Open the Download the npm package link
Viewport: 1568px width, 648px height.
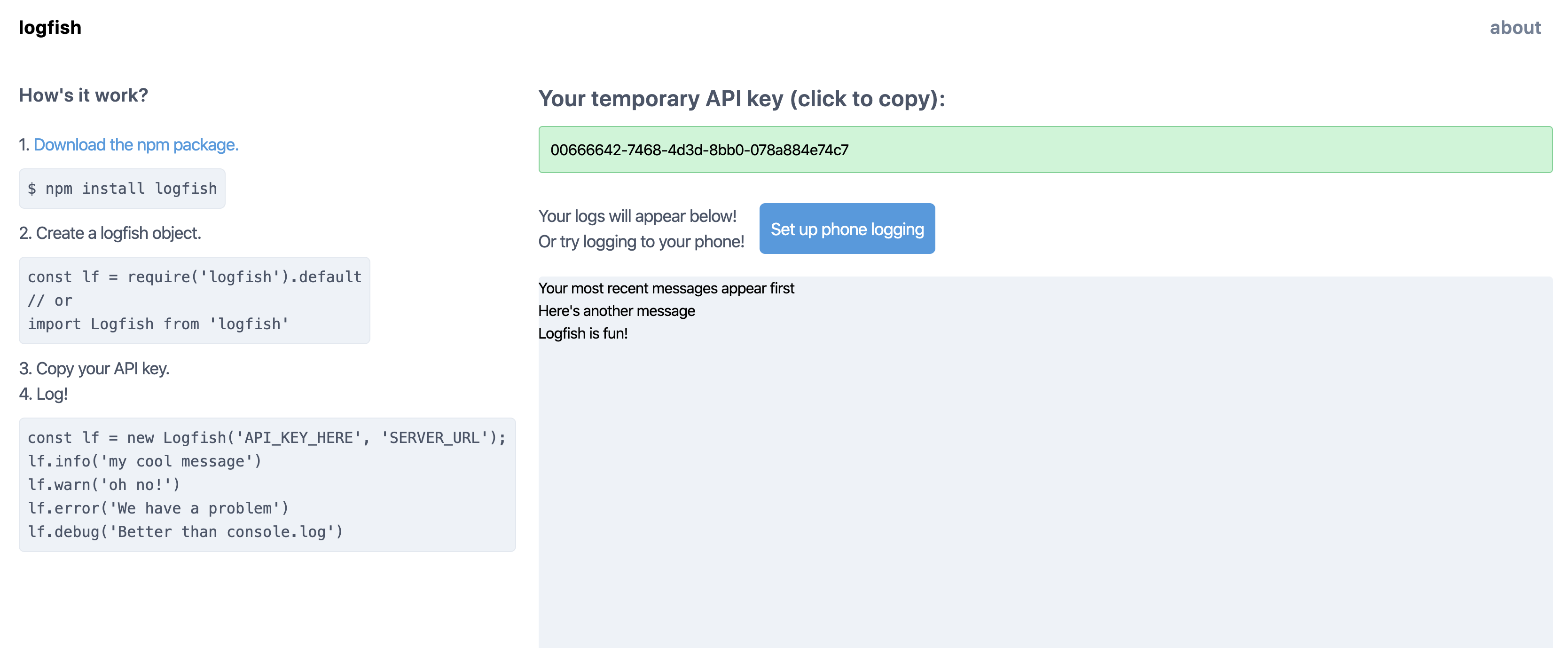pyautogui.click(x=136, y=145)
